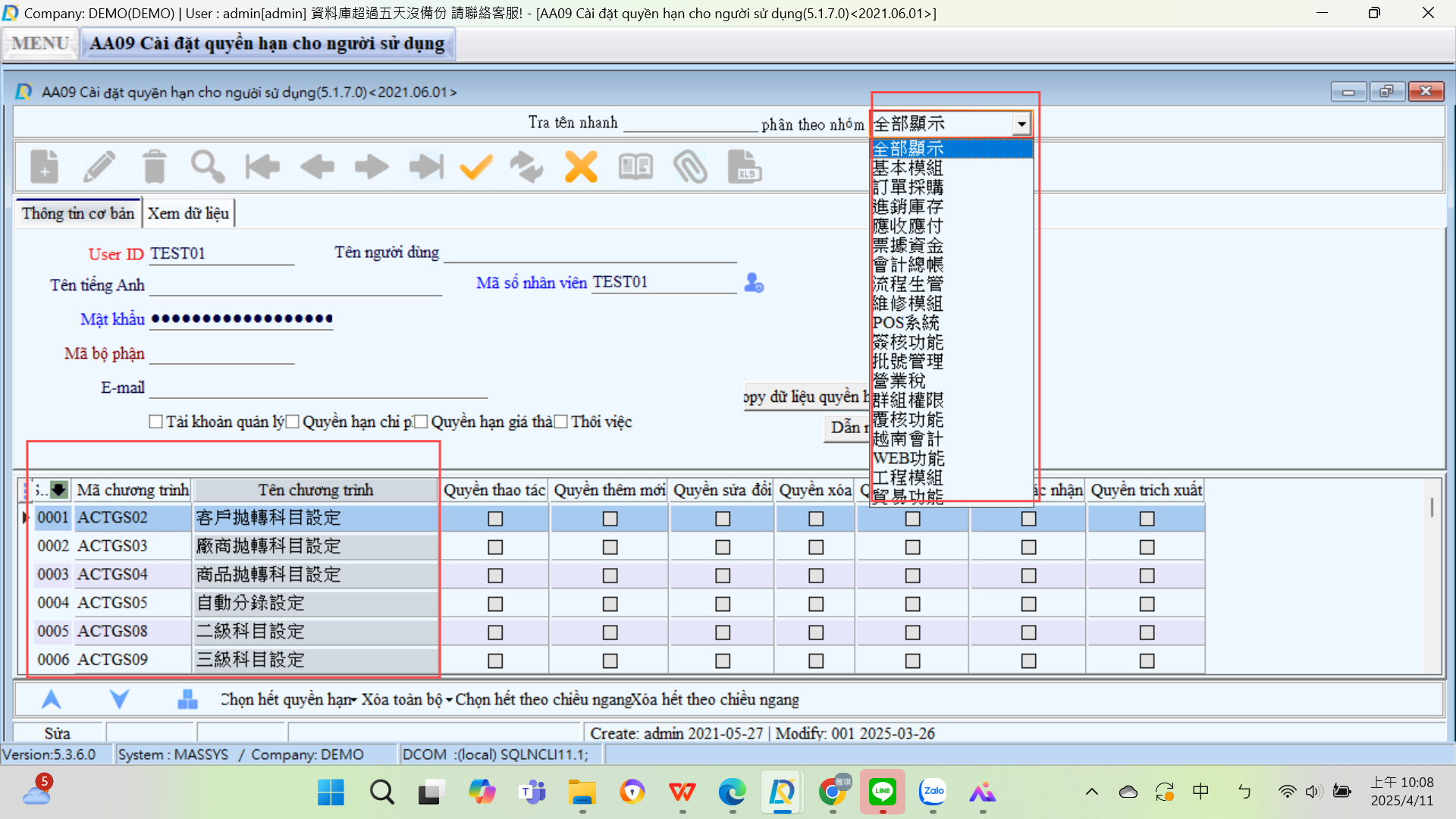This screenshot has height=819, width=1456.
Task: Jump to first record icon
Action: [262, 167]
